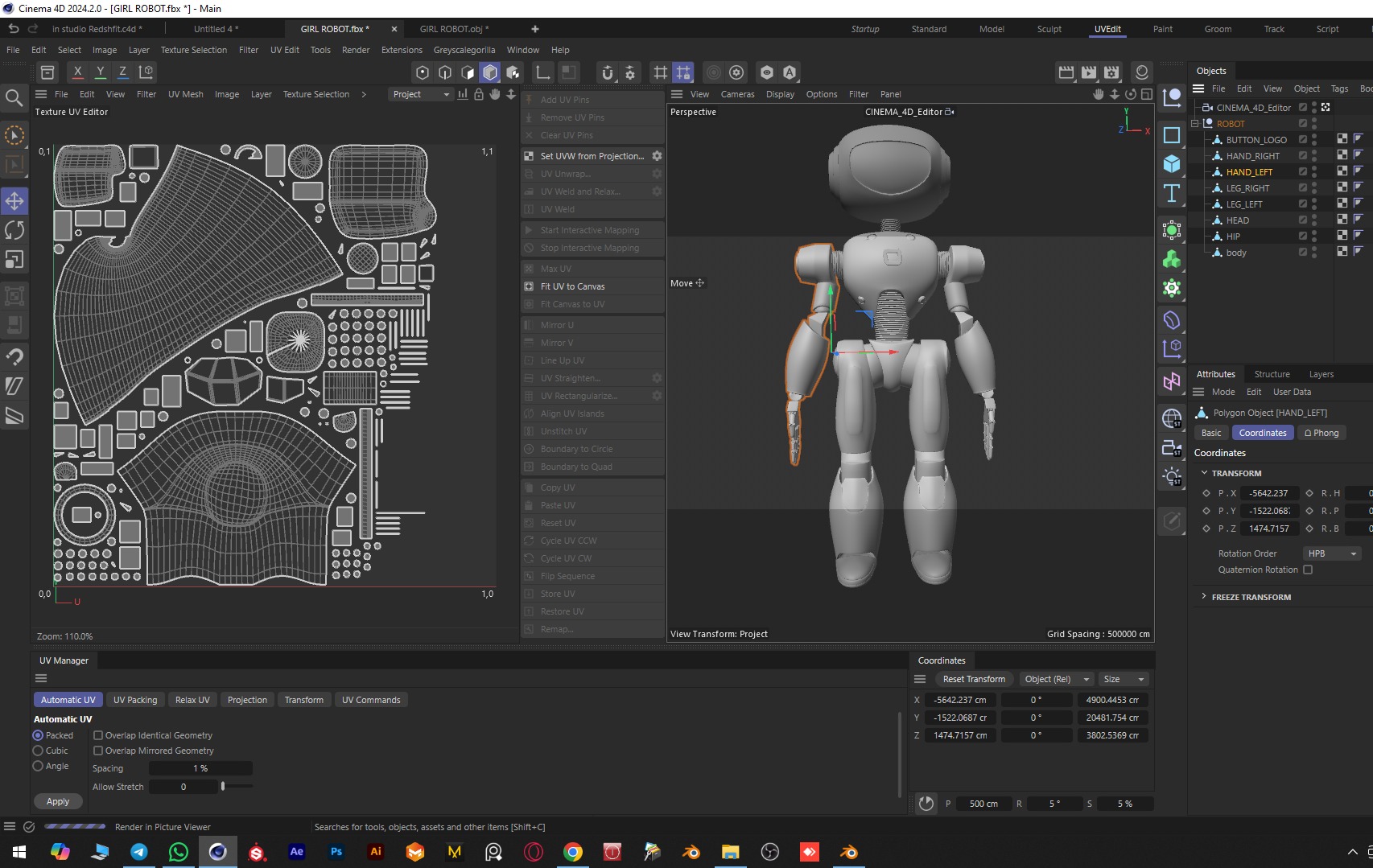
Task: Add a Rectangle spline icon
Action: (1172, 135)
